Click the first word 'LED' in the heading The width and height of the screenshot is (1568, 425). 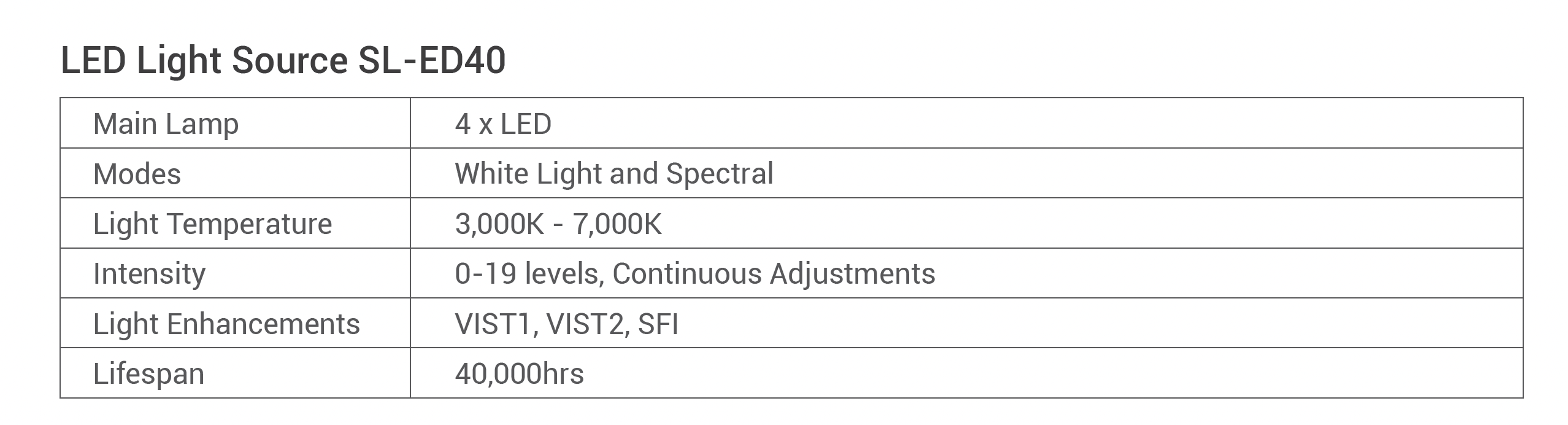click(93, 61)
